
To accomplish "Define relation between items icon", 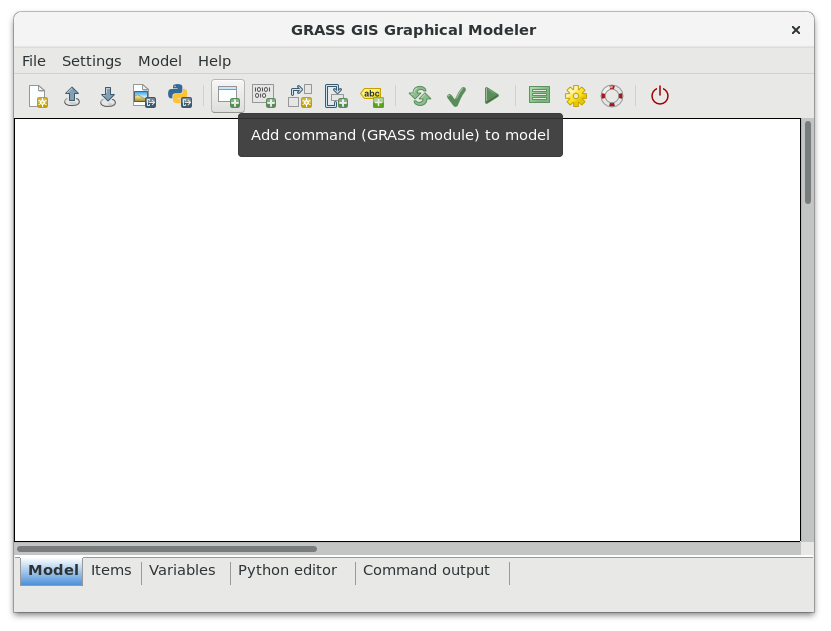I will coord(300,96).
